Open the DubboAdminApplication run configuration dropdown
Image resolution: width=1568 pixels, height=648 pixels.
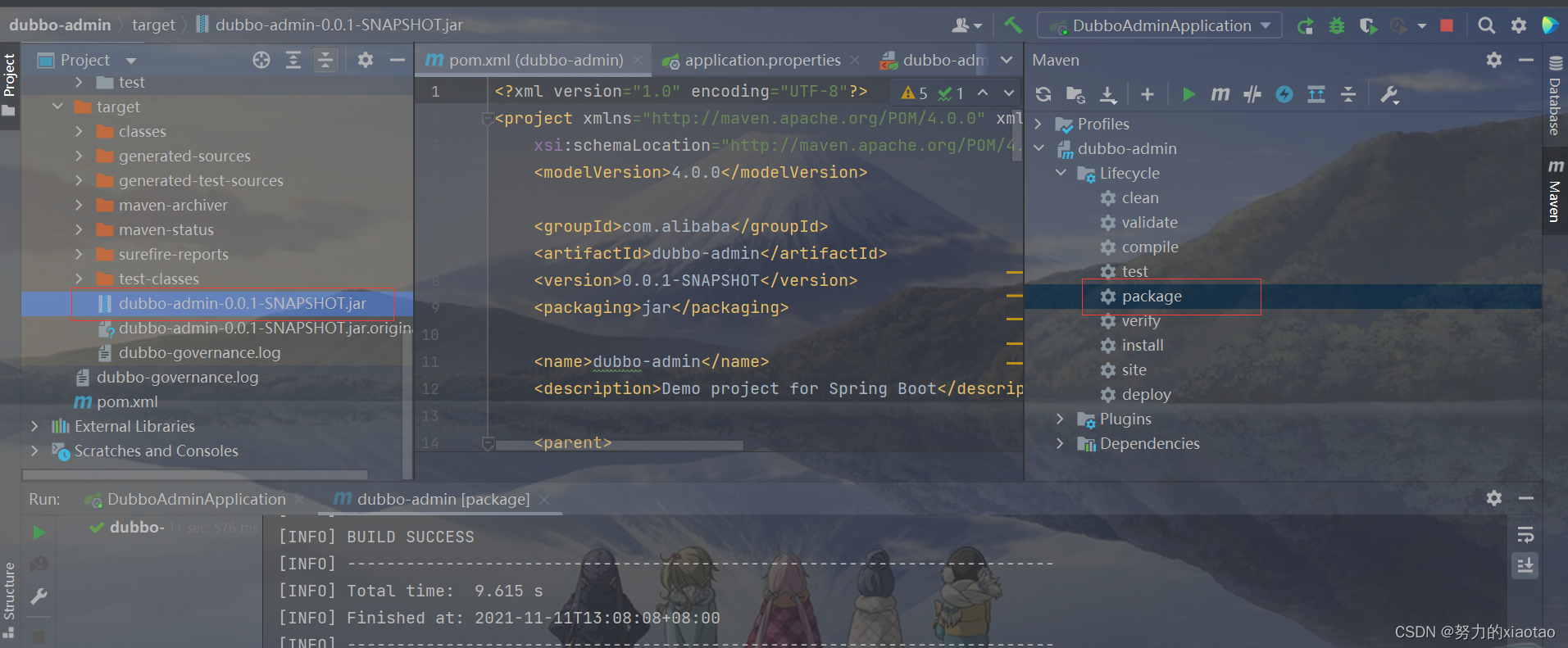tap(1160, 25)
